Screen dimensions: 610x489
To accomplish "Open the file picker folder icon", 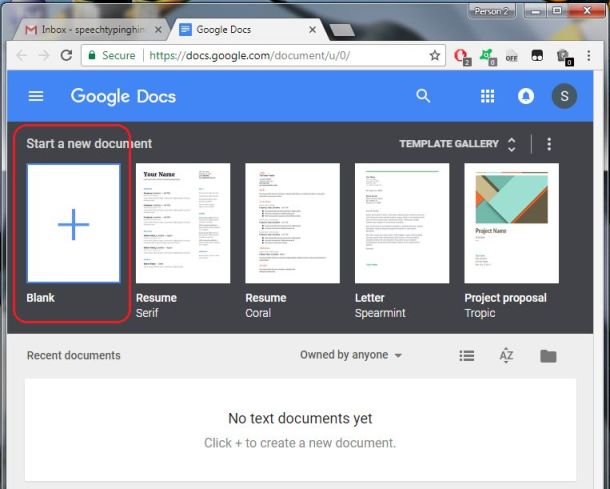I will coord(548,356).
